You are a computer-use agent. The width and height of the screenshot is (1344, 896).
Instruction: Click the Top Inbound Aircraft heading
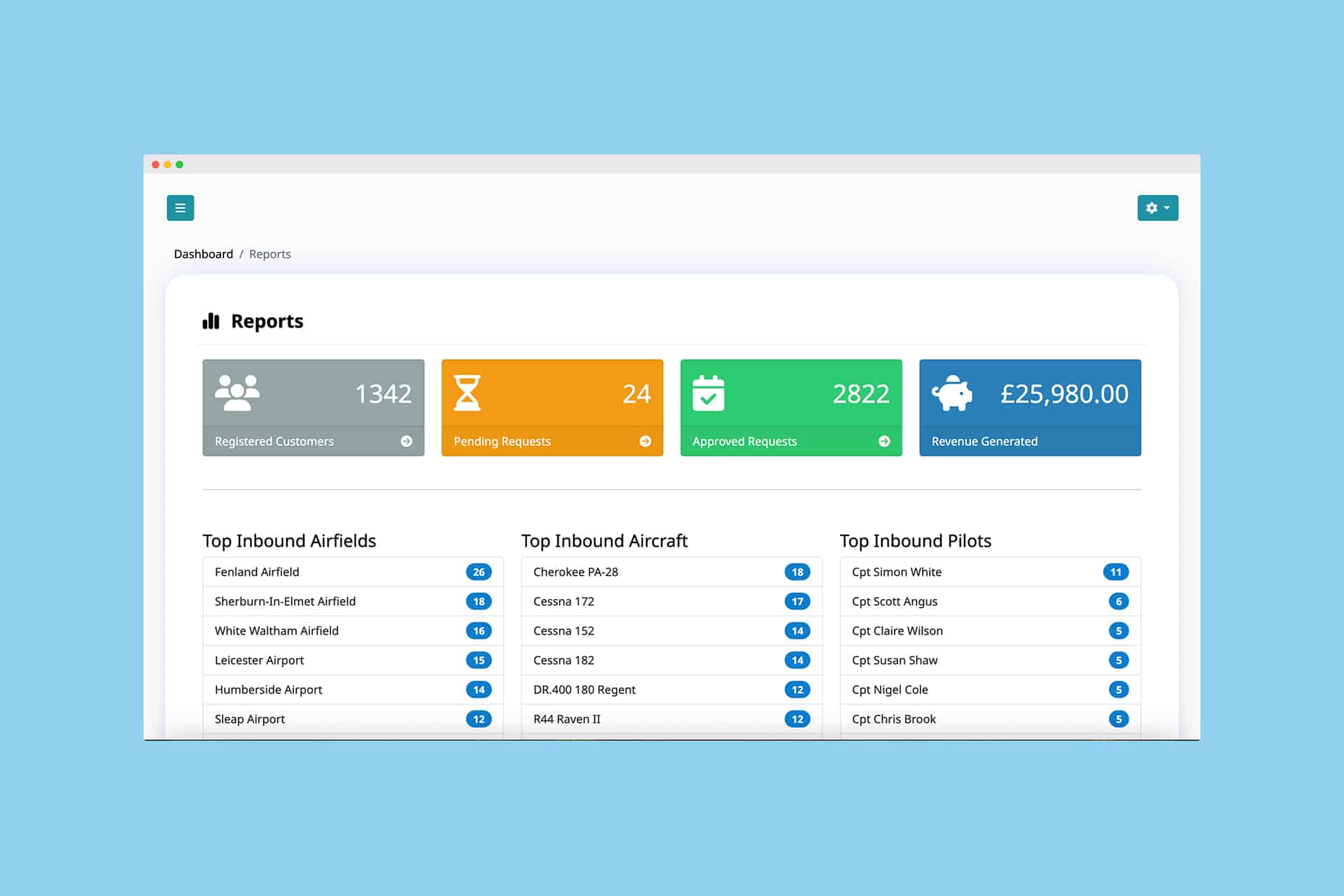click(x=604, y=541)
